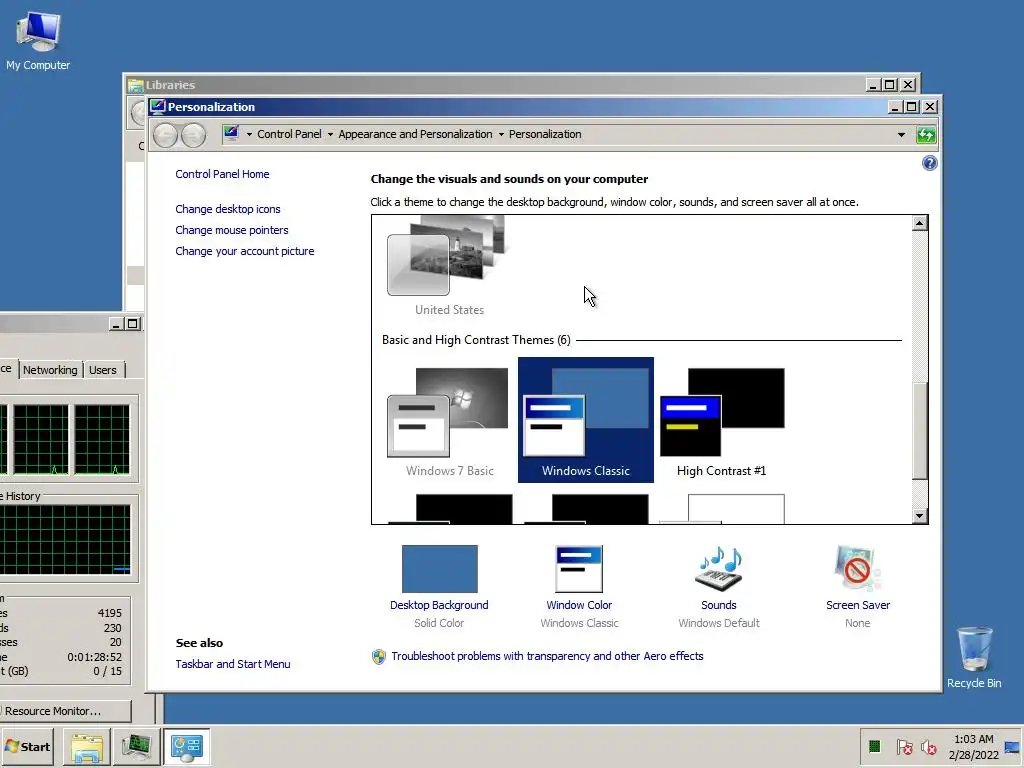
Task: Click Appearance and Personalization breadcrumb
Action: [415, 134]
